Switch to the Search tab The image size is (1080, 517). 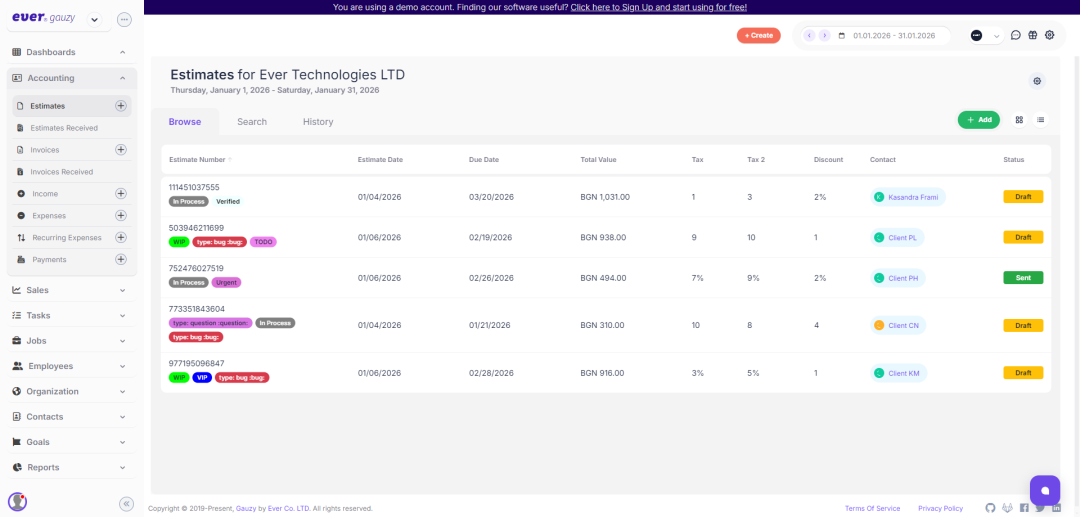pos(252,122)
